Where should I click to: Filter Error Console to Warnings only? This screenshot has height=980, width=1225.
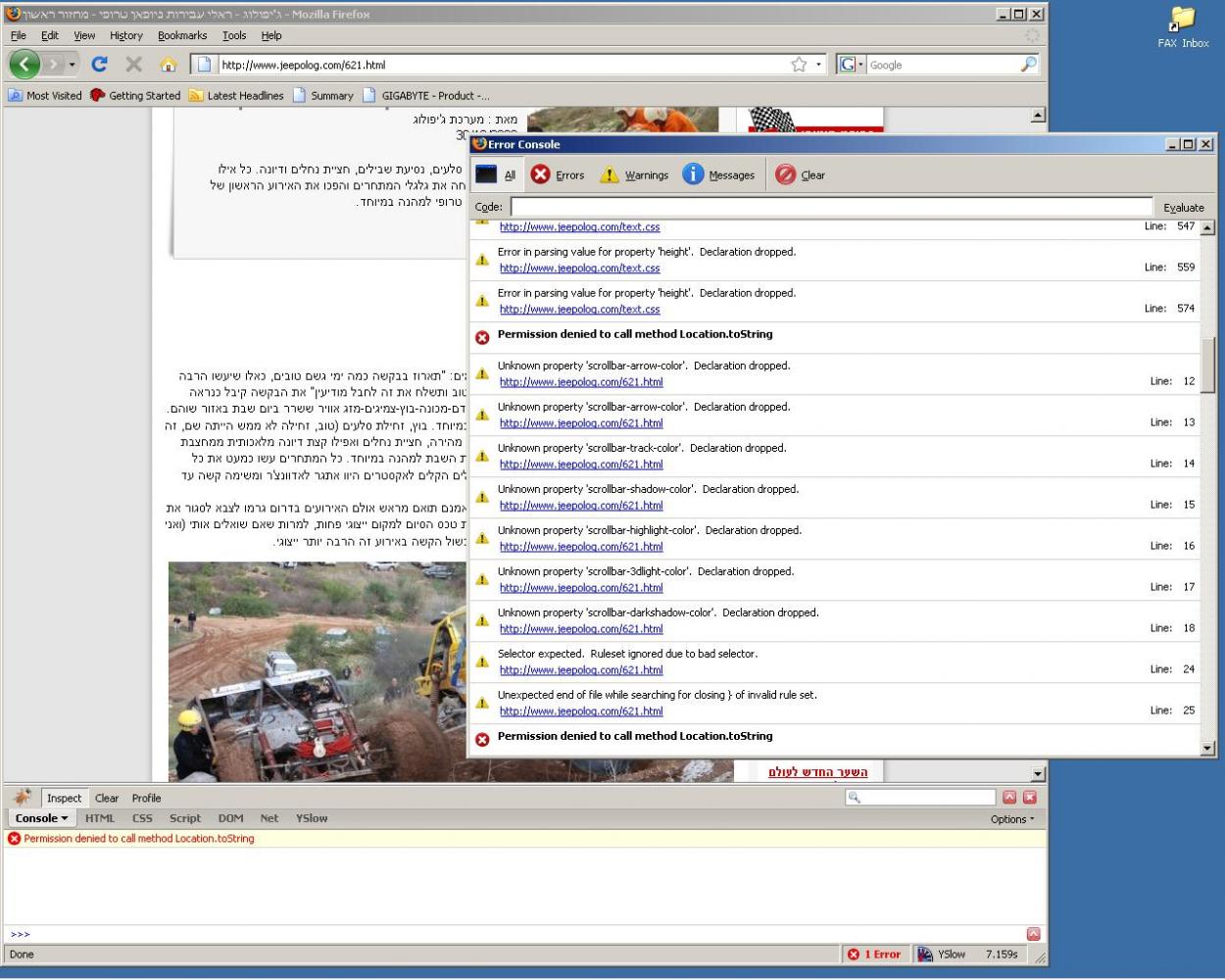[633, 174]
